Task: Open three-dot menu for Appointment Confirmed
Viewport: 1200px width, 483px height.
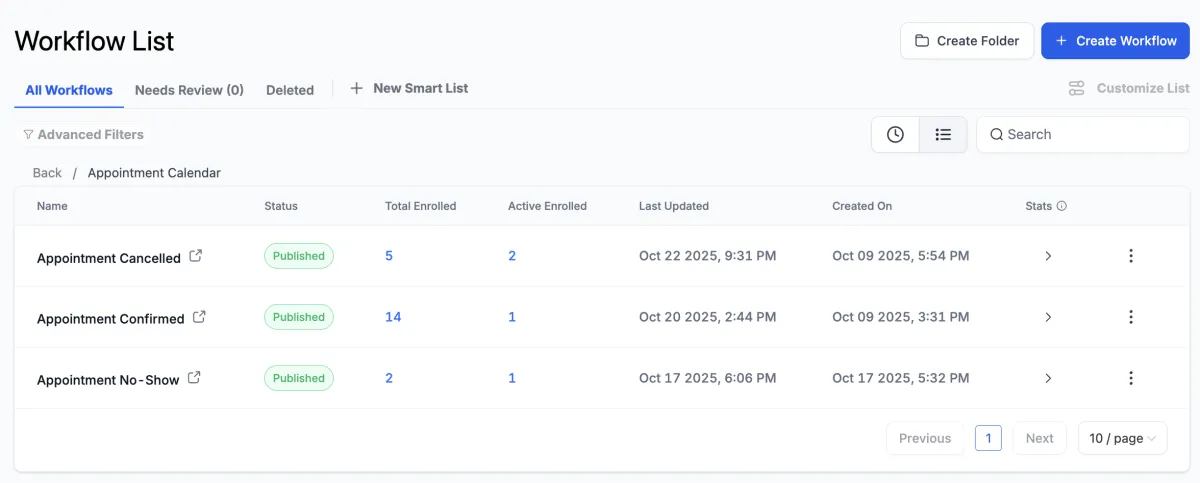Action: (1131, 317)
